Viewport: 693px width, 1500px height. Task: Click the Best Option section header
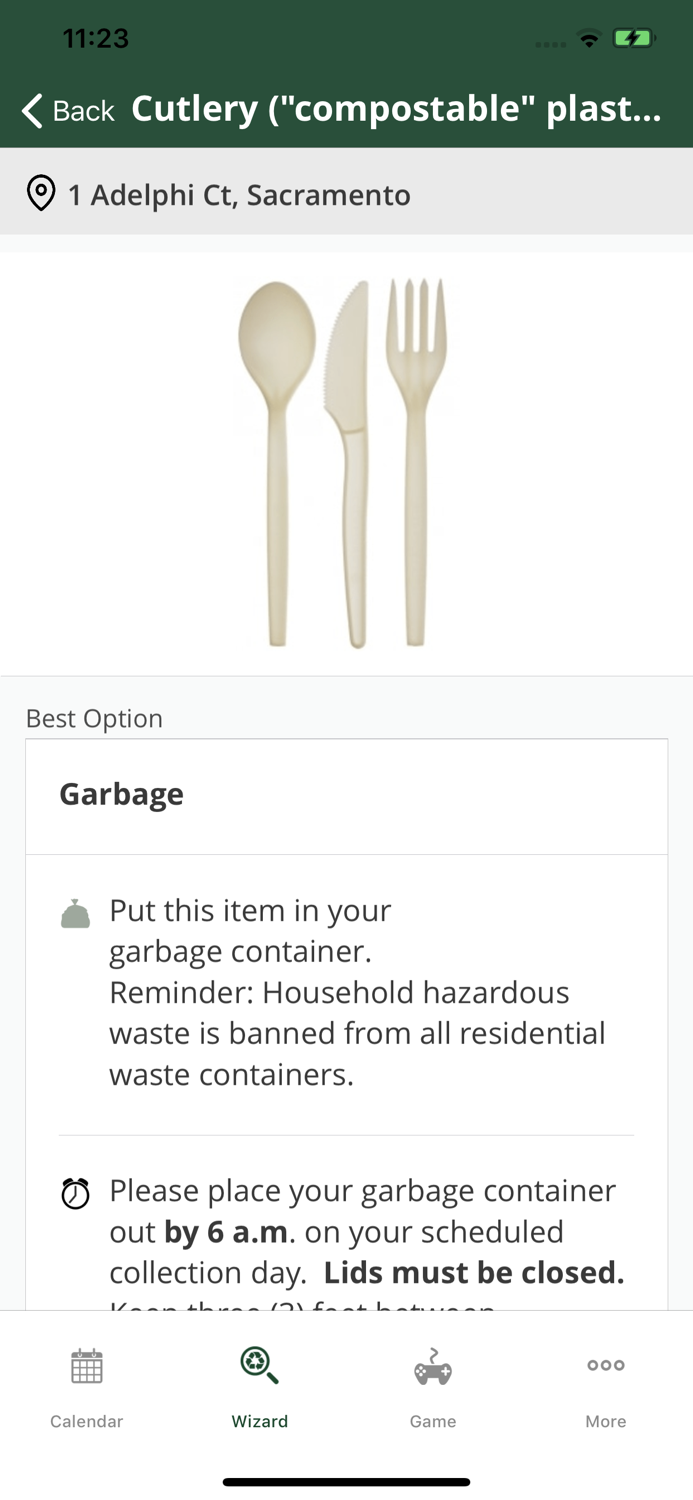[94, 718]
